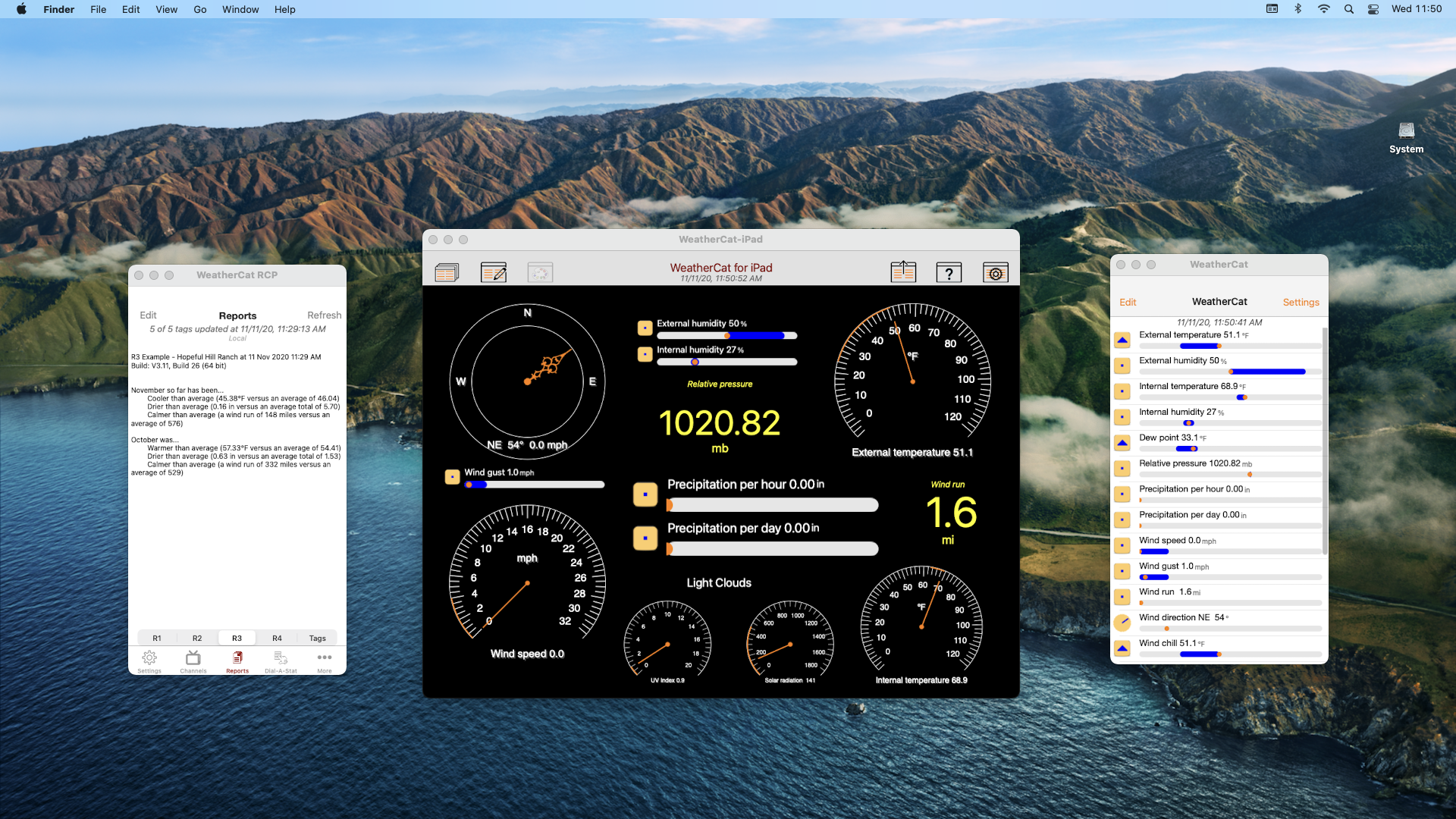Select the Tags segment in Reports
Viewport: 1456px width, 819px height.
pyautogui.click(x=318, y=638)
